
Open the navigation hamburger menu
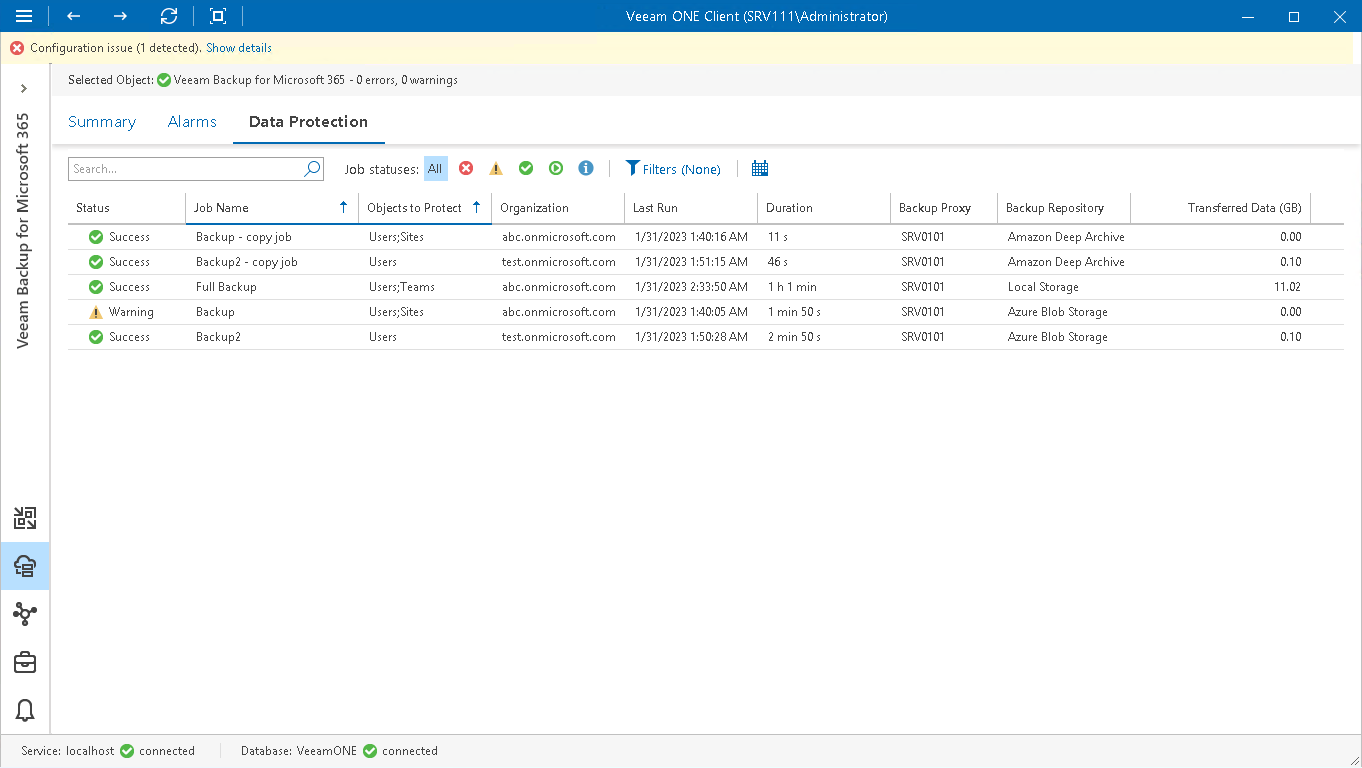click(x=24, y=16)
